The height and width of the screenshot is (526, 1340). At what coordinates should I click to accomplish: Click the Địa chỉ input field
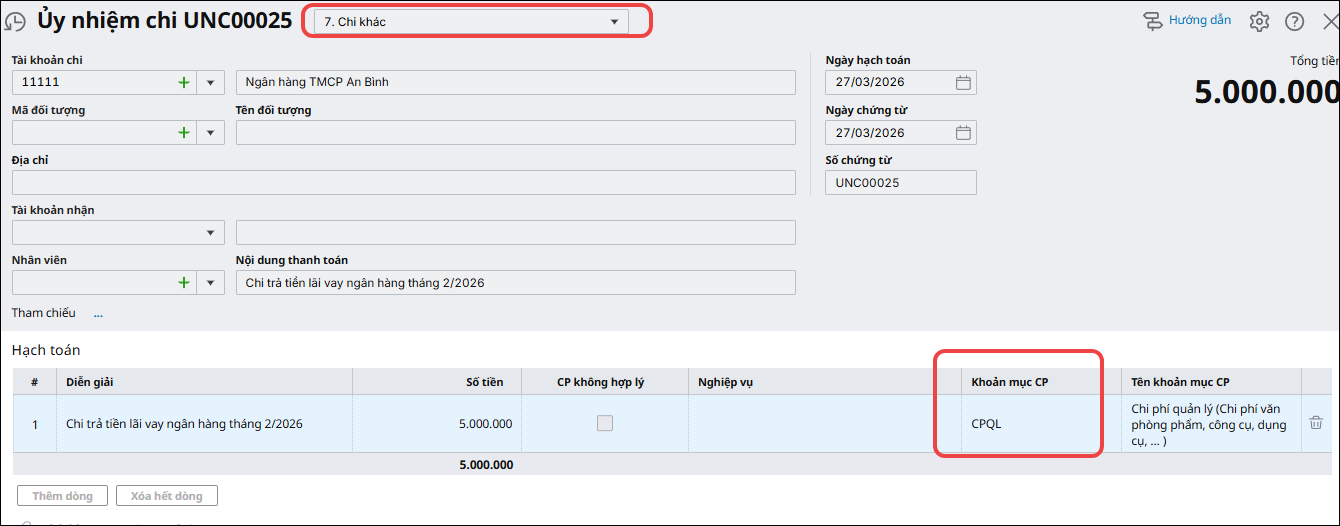(x=404, y=182)
